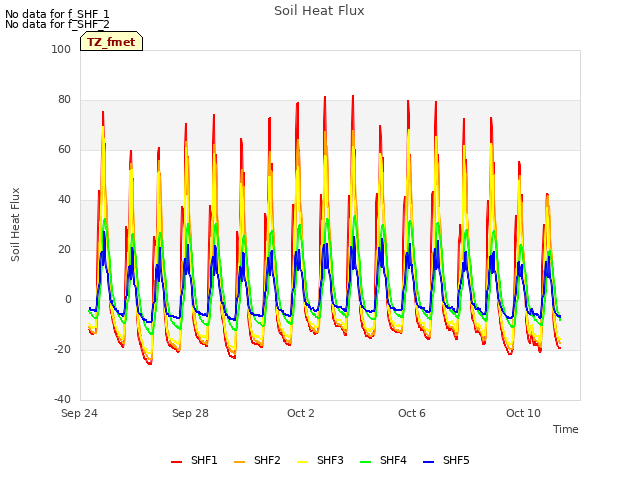Click the Oct 10 x-axis tick label

click(523, 413)
